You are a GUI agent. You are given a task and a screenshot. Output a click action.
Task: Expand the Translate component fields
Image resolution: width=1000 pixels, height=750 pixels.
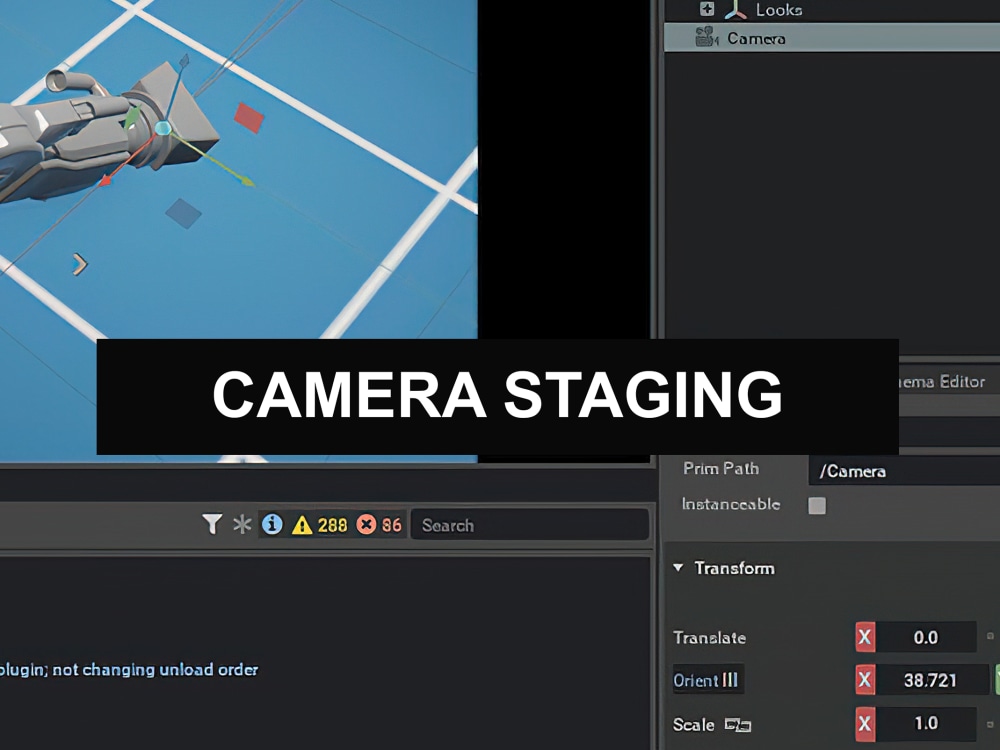[x=990, y=637]
